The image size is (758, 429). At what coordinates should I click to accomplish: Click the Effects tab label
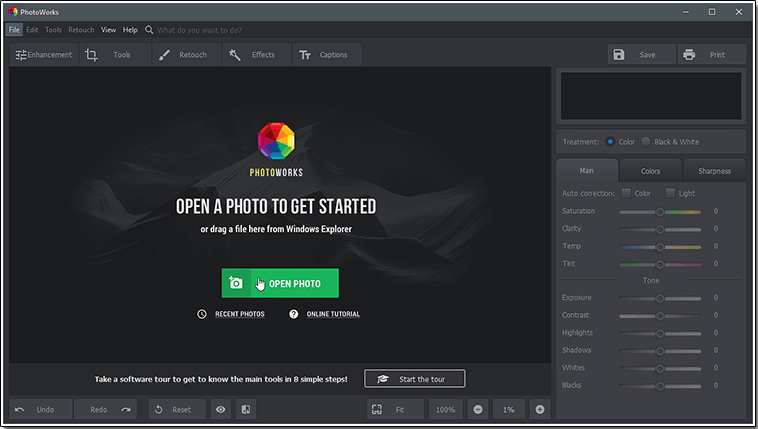tap(263, 55)
